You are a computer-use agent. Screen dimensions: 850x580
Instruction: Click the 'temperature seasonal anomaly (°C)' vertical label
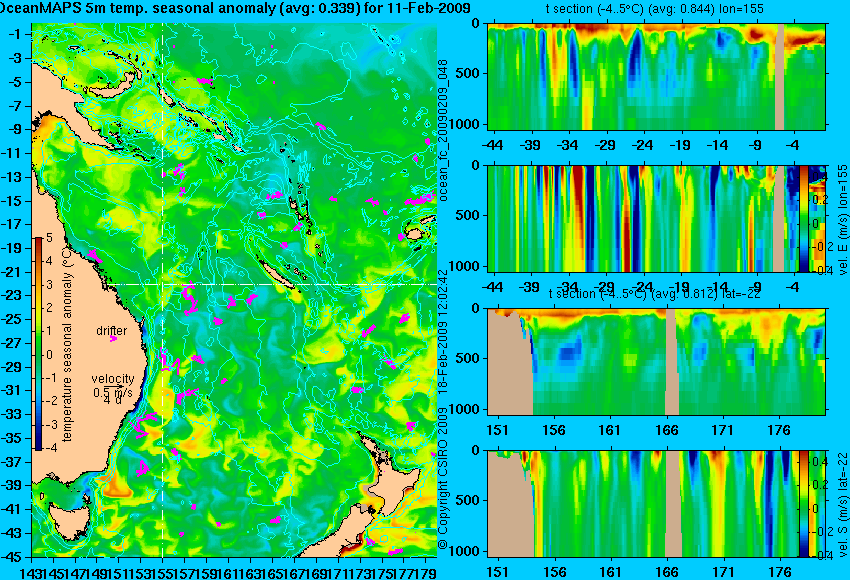click(67, 343)
